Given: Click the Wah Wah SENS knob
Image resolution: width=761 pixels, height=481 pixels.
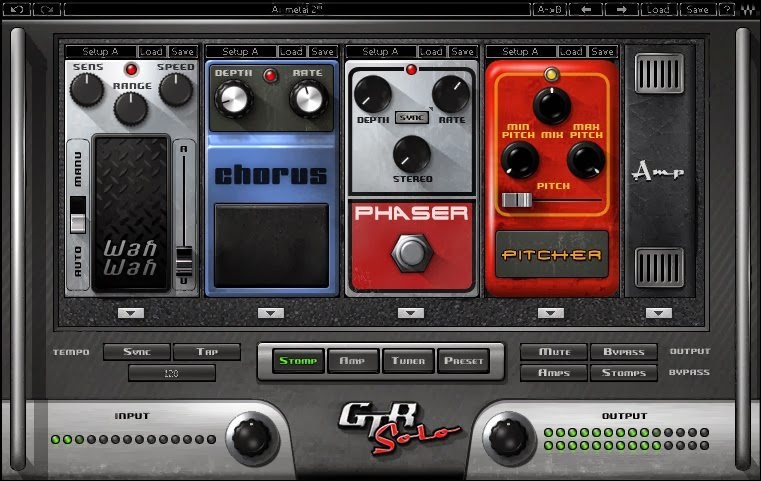Looking at the screenshot, I should coord(87,89).
